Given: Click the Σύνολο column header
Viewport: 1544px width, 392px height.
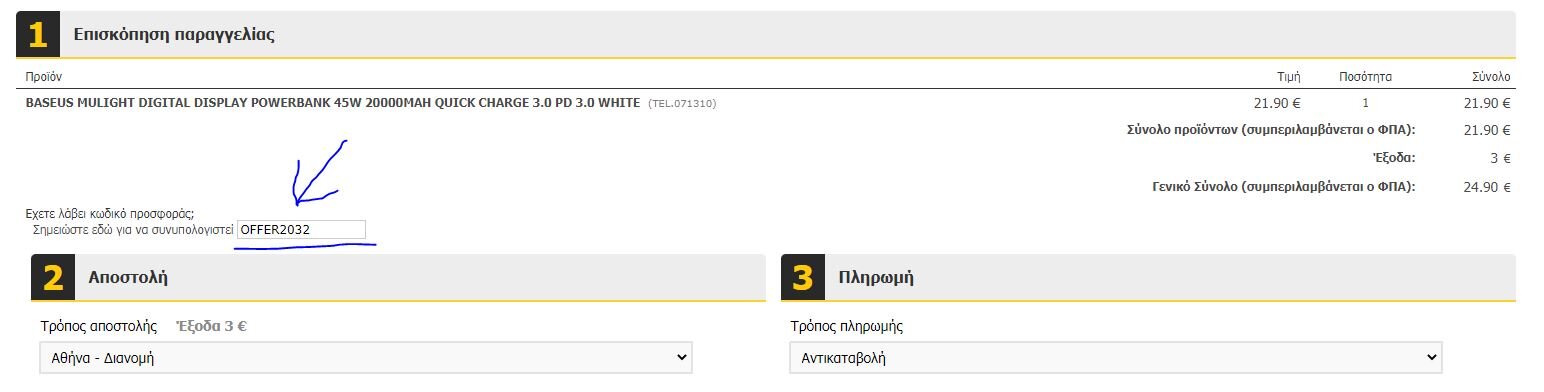Looking at the screenshot, I should 1491,77.
